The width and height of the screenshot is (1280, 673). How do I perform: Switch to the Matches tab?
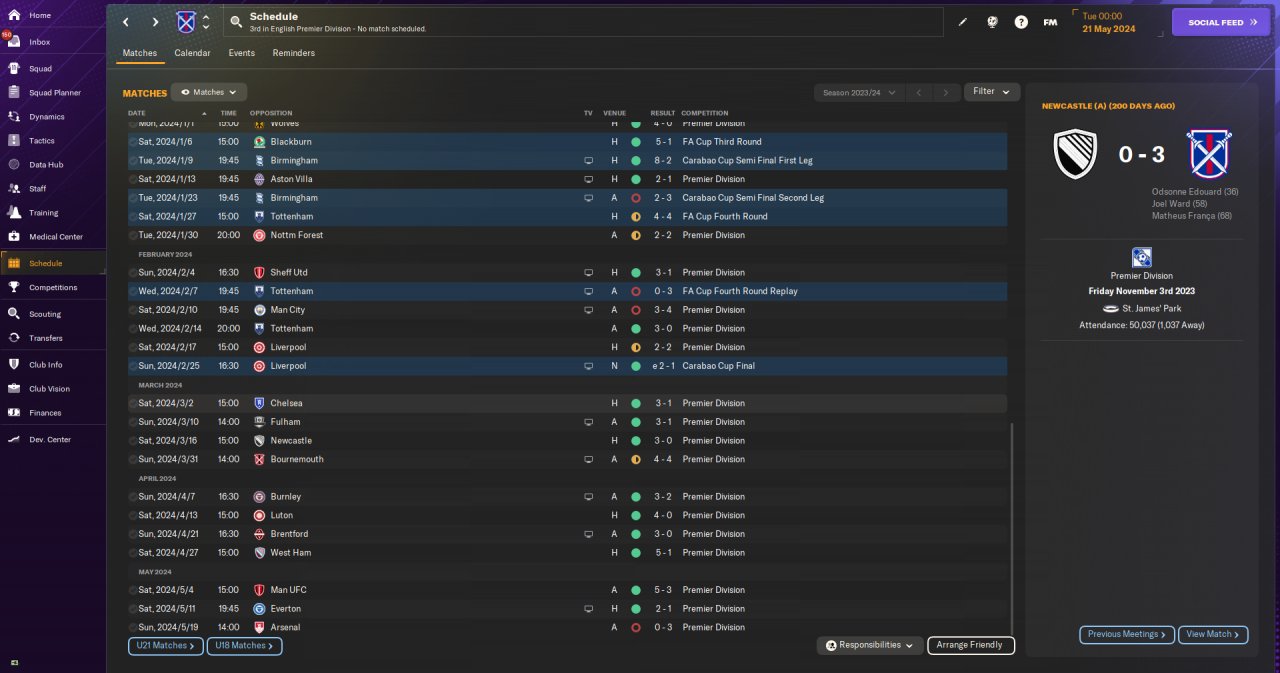point(140,53)
